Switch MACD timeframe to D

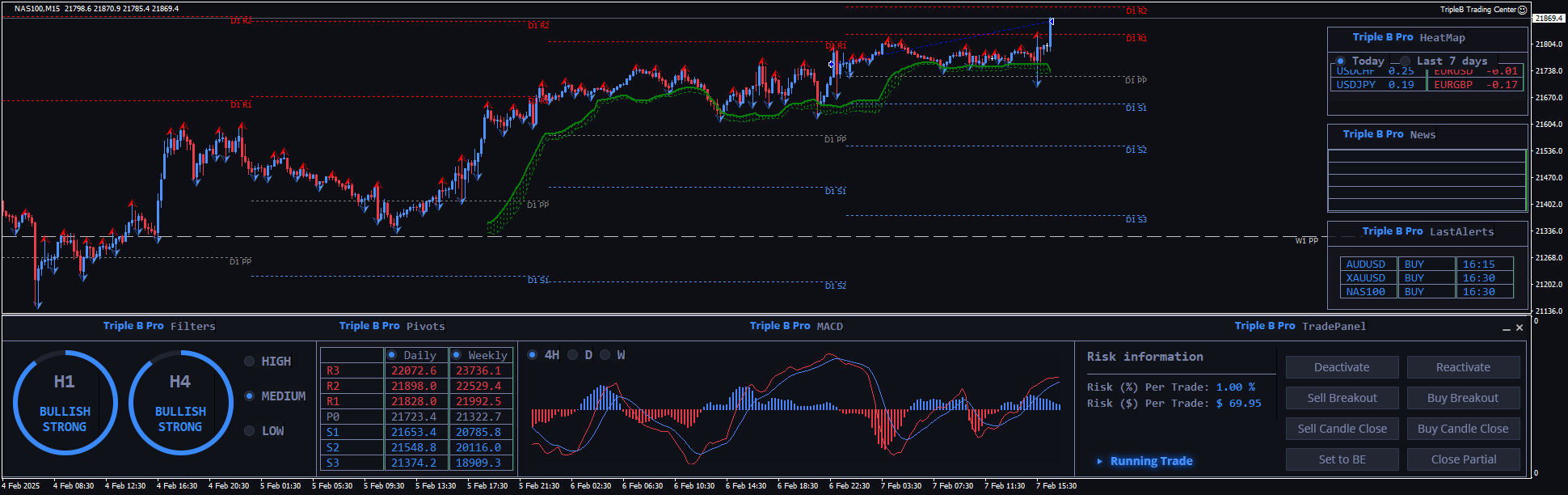573,355
